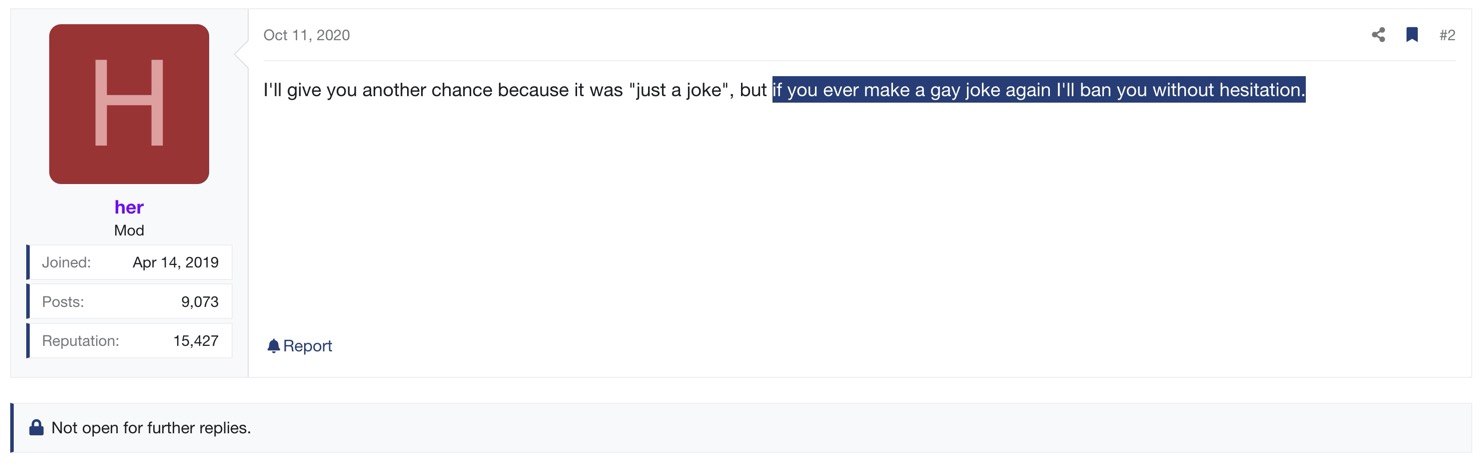1483x470 pixels.
Task: Click the reputation score 15,427
Action: point(196,341)
